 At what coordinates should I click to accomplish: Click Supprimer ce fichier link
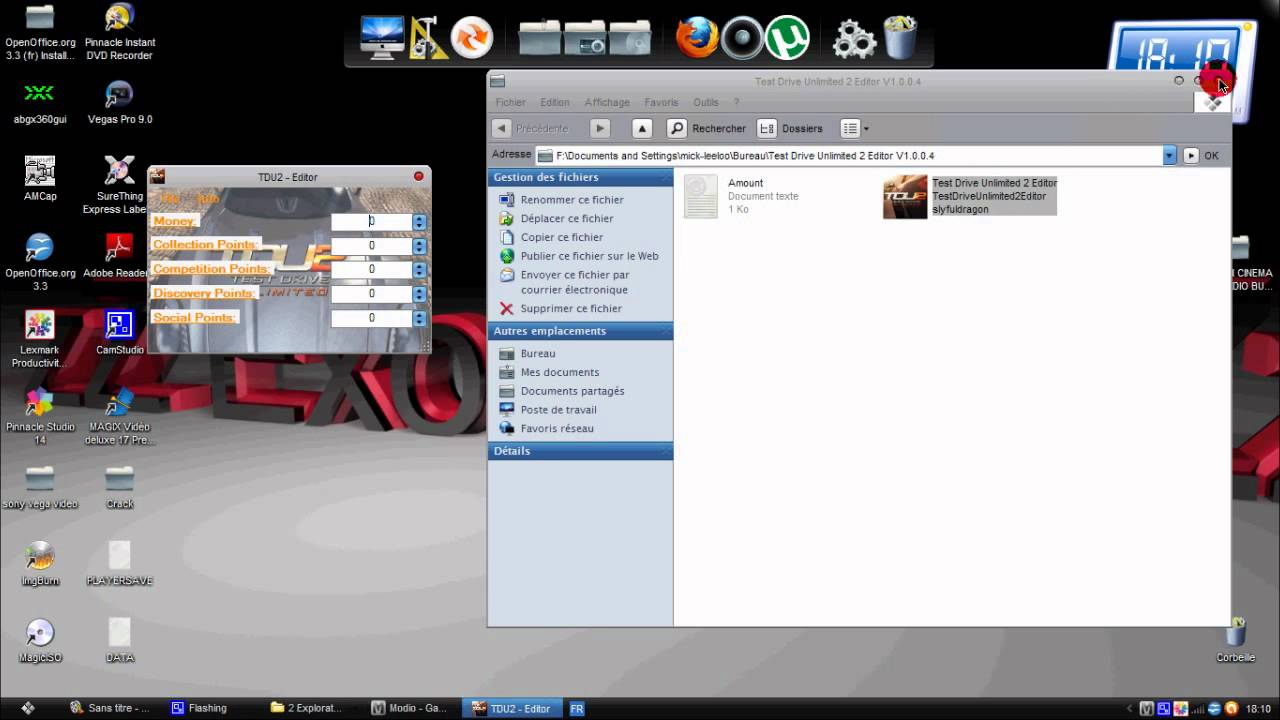[x=571, y=309]
